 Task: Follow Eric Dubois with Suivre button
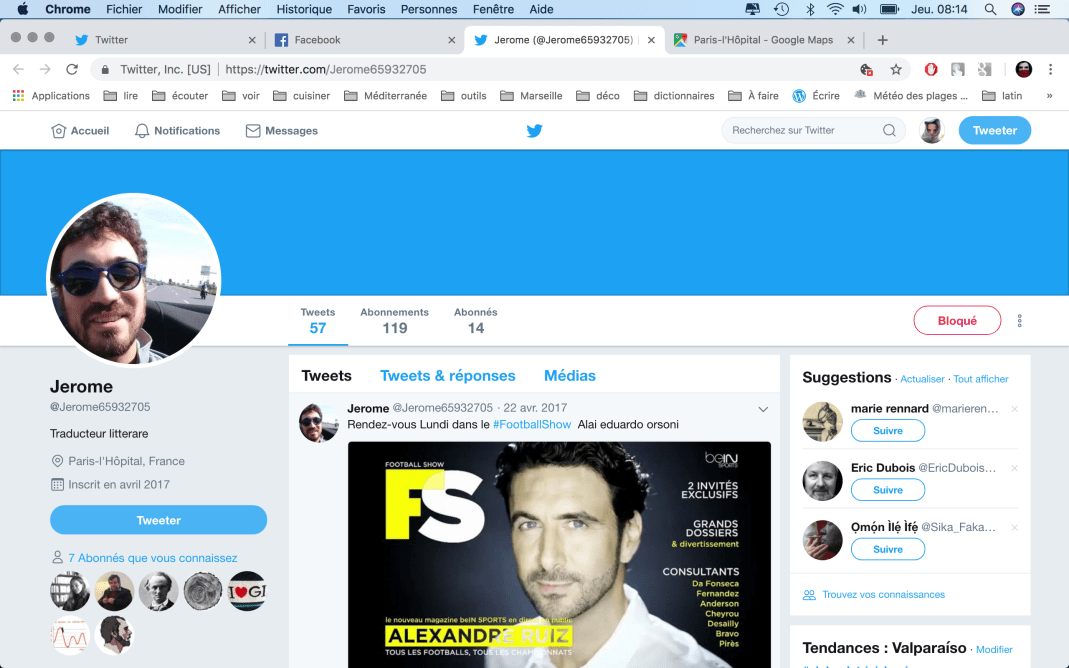[887, 490]
